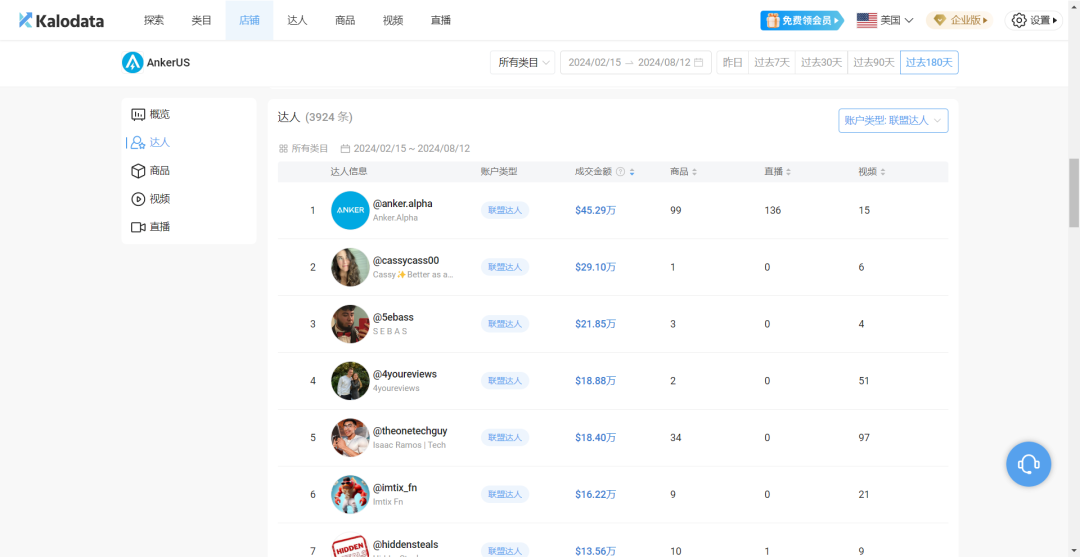Click the settings gear icon
Viewport: 1080px width, 557px height.
[1018, 20]
